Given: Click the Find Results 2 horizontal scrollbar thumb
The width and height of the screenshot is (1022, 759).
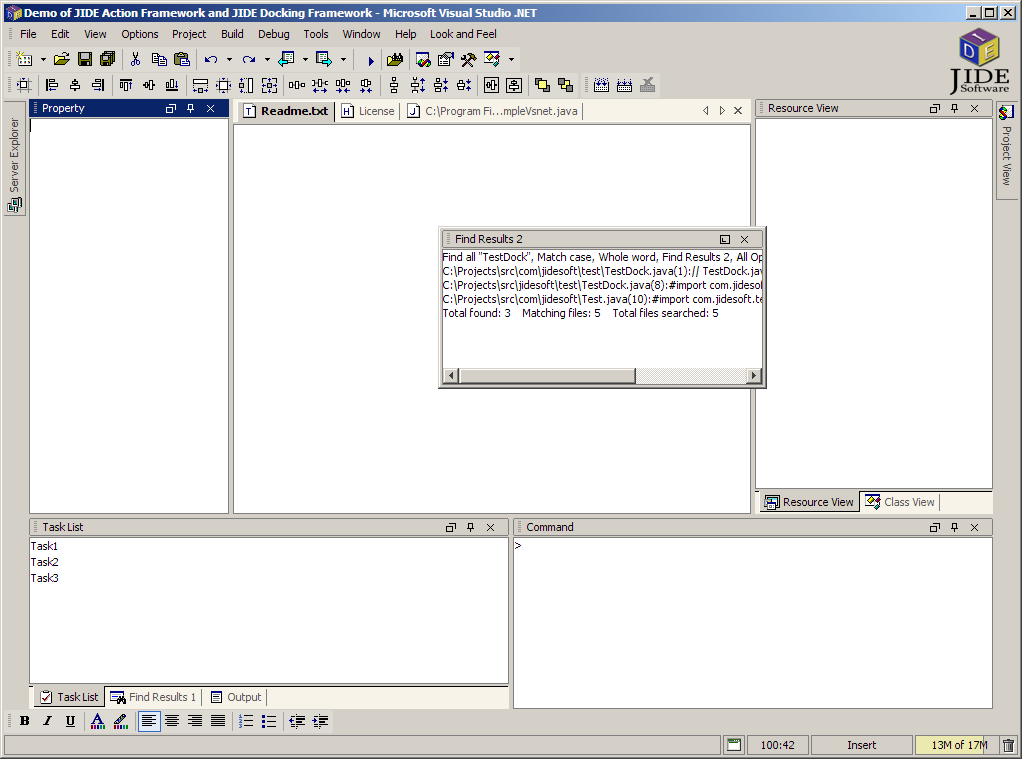Looking at the screenshot, I should (x=547, y=376).
